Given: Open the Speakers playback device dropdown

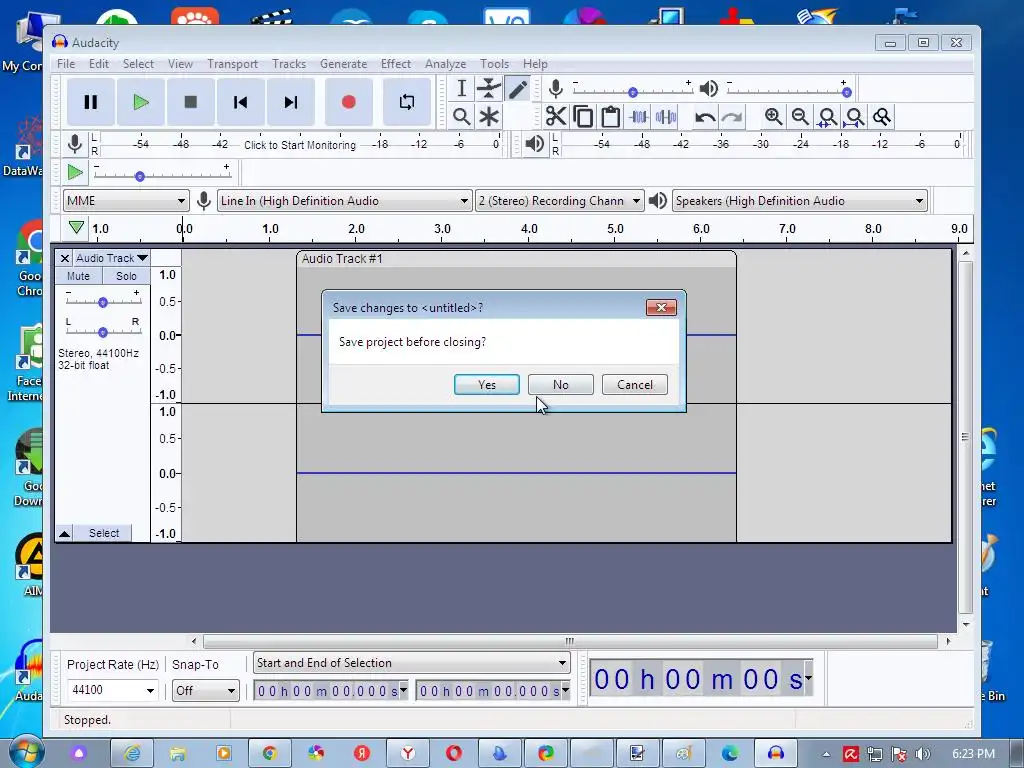Looking at the screenshot, I should (x=799, y=200).
